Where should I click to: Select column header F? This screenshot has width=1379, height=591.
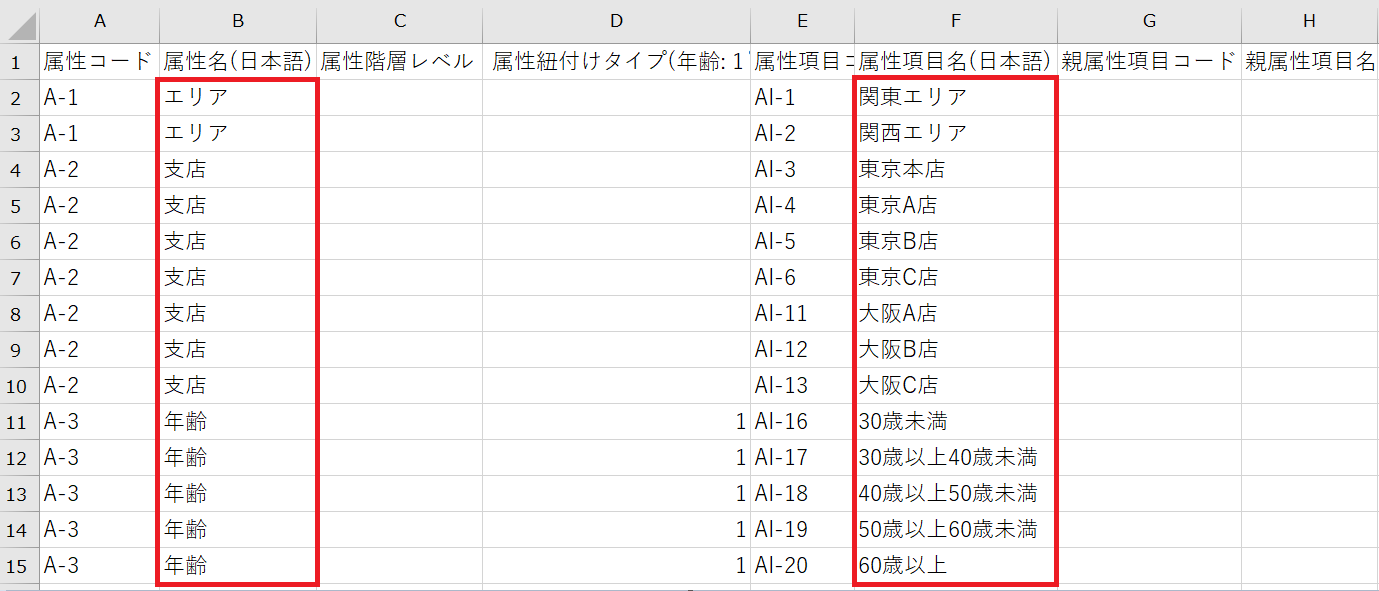click(x=955, y=20)
